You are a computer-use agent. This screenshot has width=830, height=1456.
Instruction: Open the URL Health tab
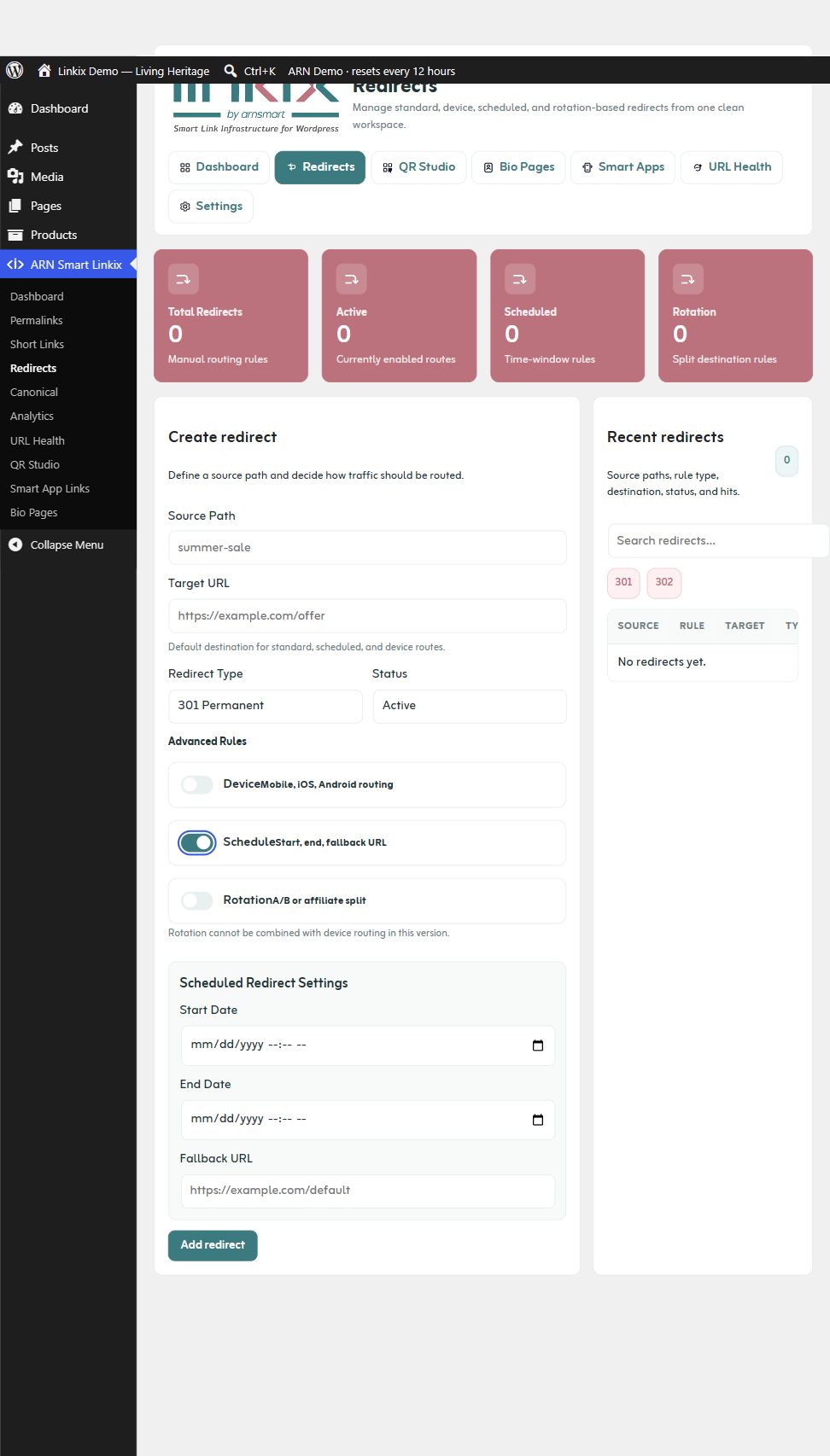click(732, 167)
